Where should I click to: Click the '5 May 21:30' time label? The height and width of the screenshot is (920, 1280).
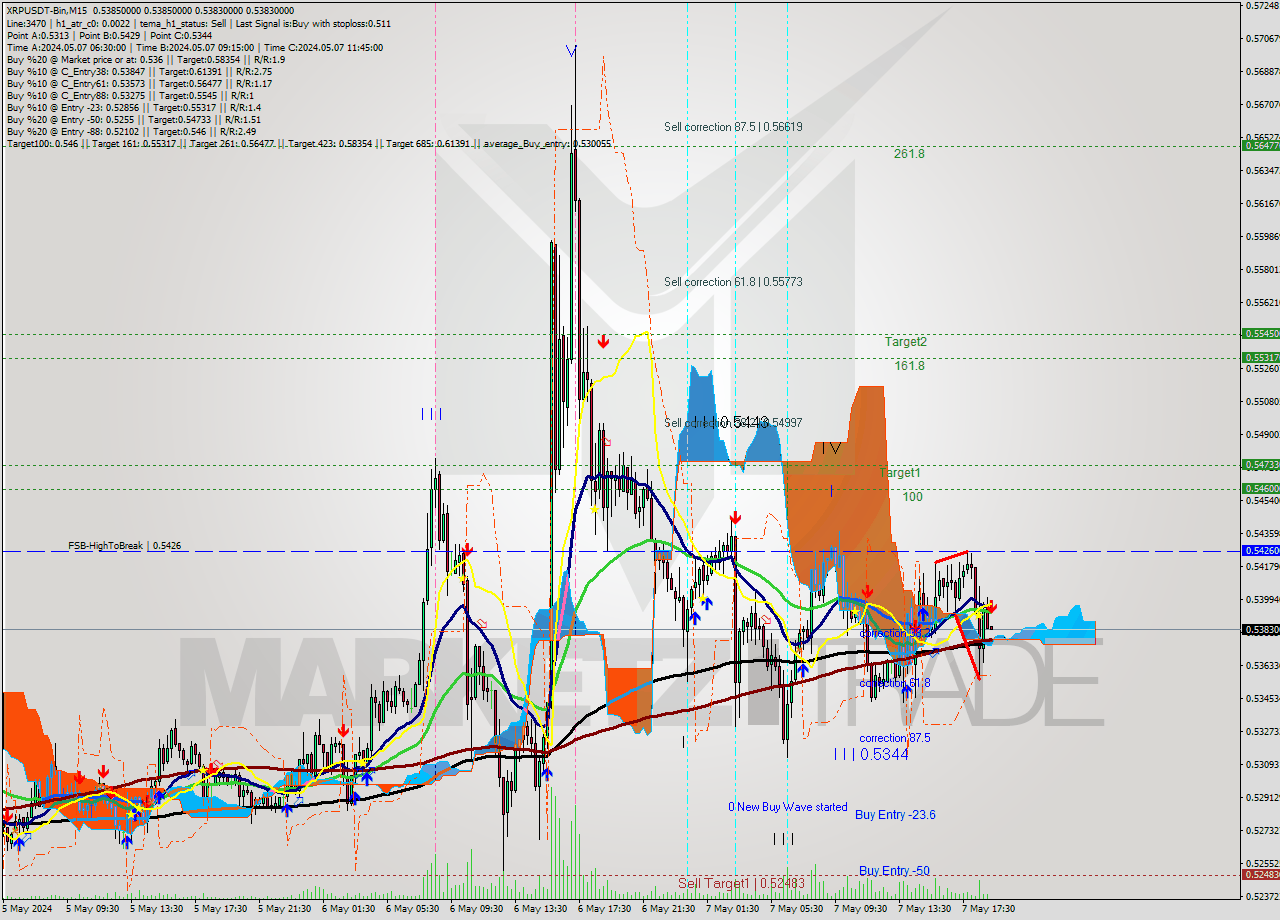pyautogui.click(x=285, y=909)
